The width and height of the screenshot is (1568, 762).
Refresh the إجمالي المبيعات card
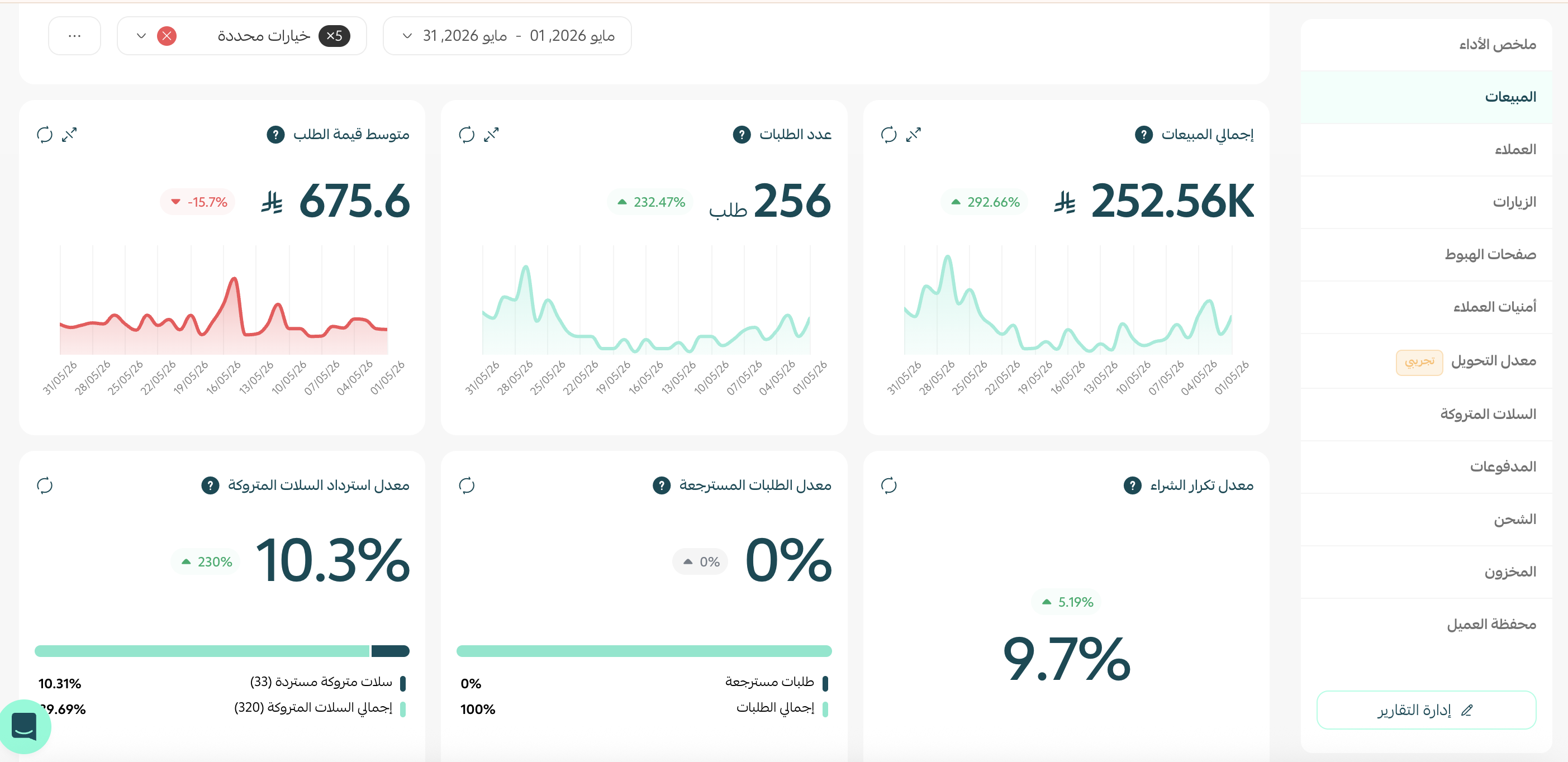click(x=888, y=135)
